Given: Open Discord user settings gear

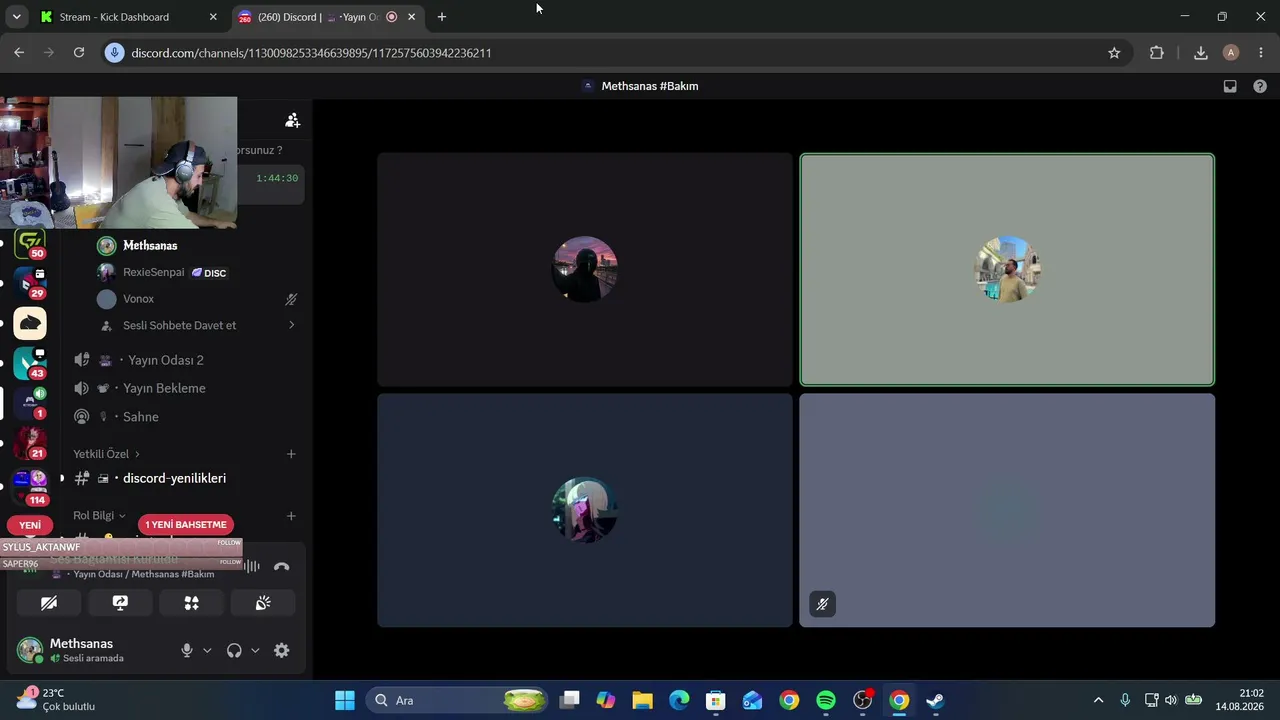Looking at the screenshot, I should (282, 650).
